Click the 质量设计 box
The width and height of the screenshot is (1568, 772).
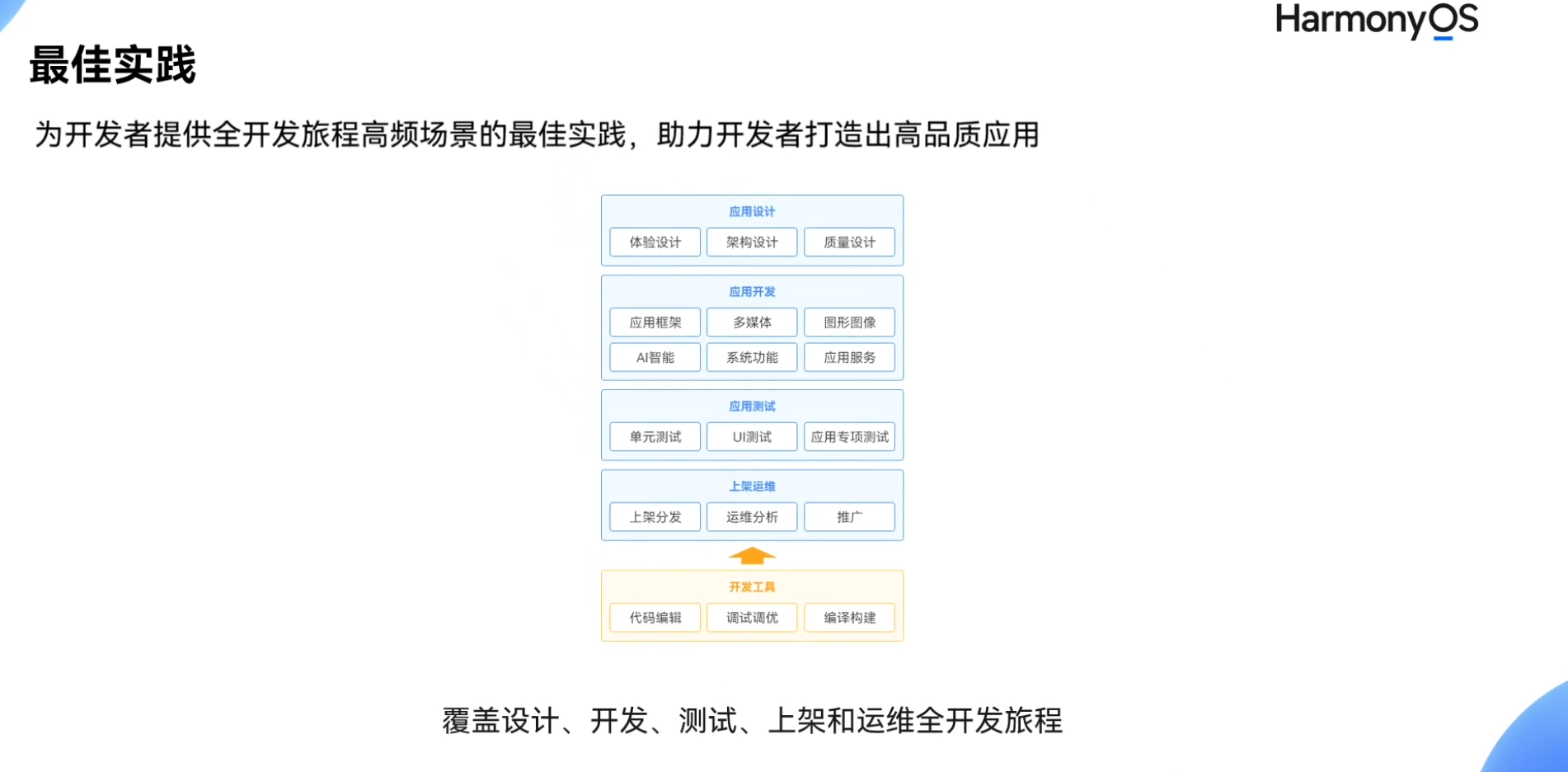(x=849, y=242)
